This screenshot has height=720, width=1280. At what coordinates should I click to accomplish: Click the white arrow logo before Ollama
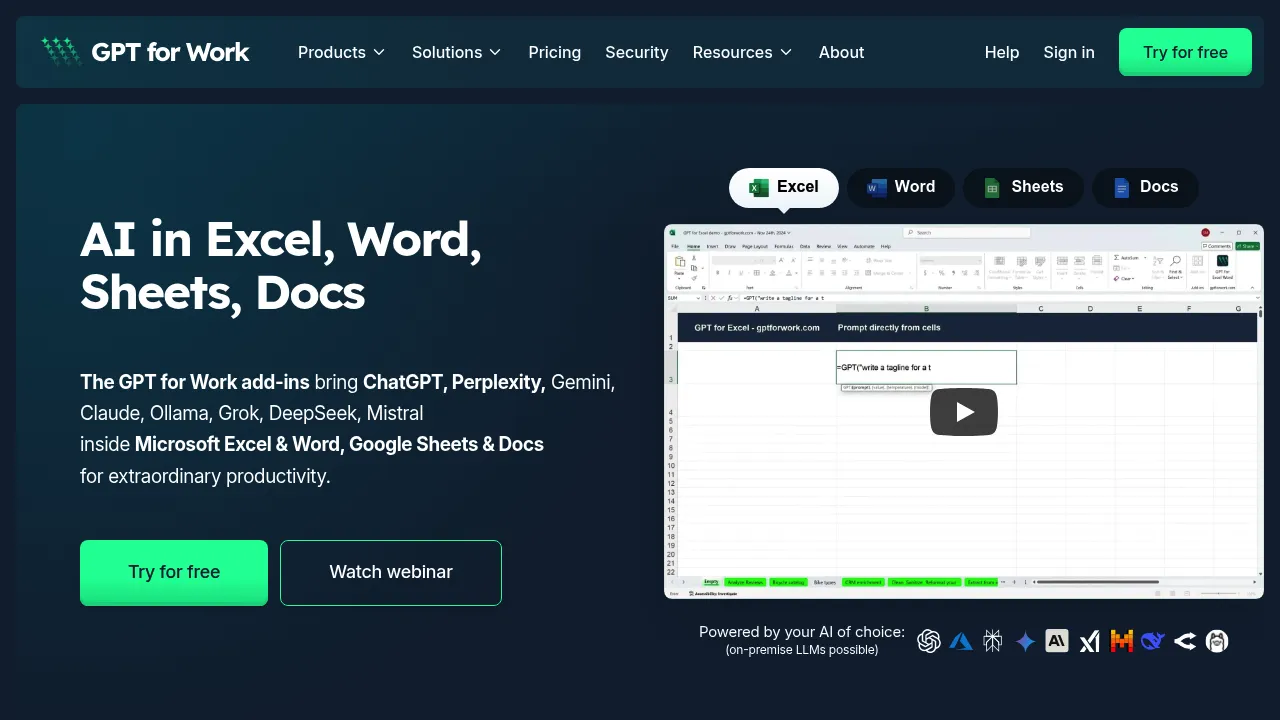click(1185, 641)
